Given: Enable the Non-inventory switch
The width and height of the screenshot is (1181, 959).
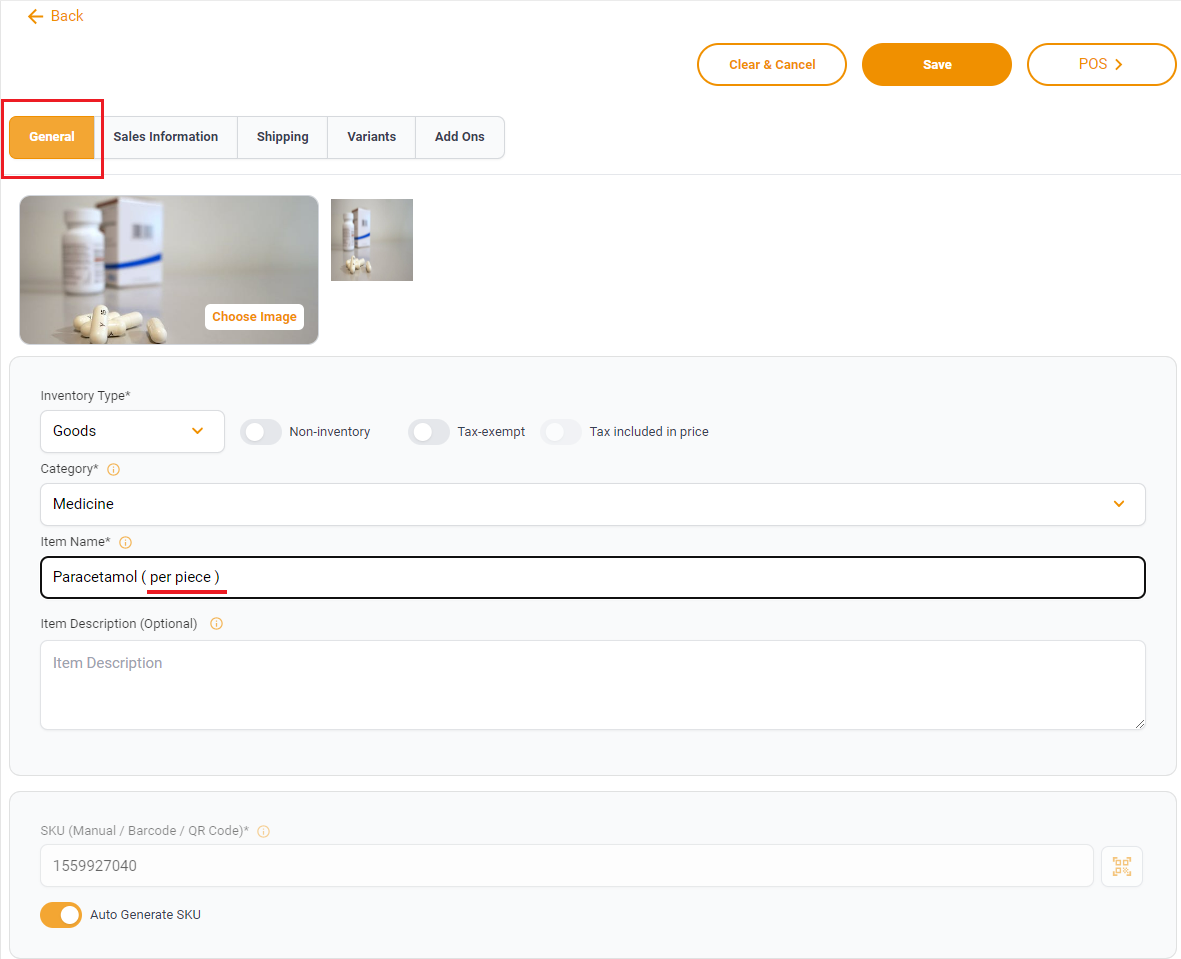Looking at the screenshot, I should point(261,432).
